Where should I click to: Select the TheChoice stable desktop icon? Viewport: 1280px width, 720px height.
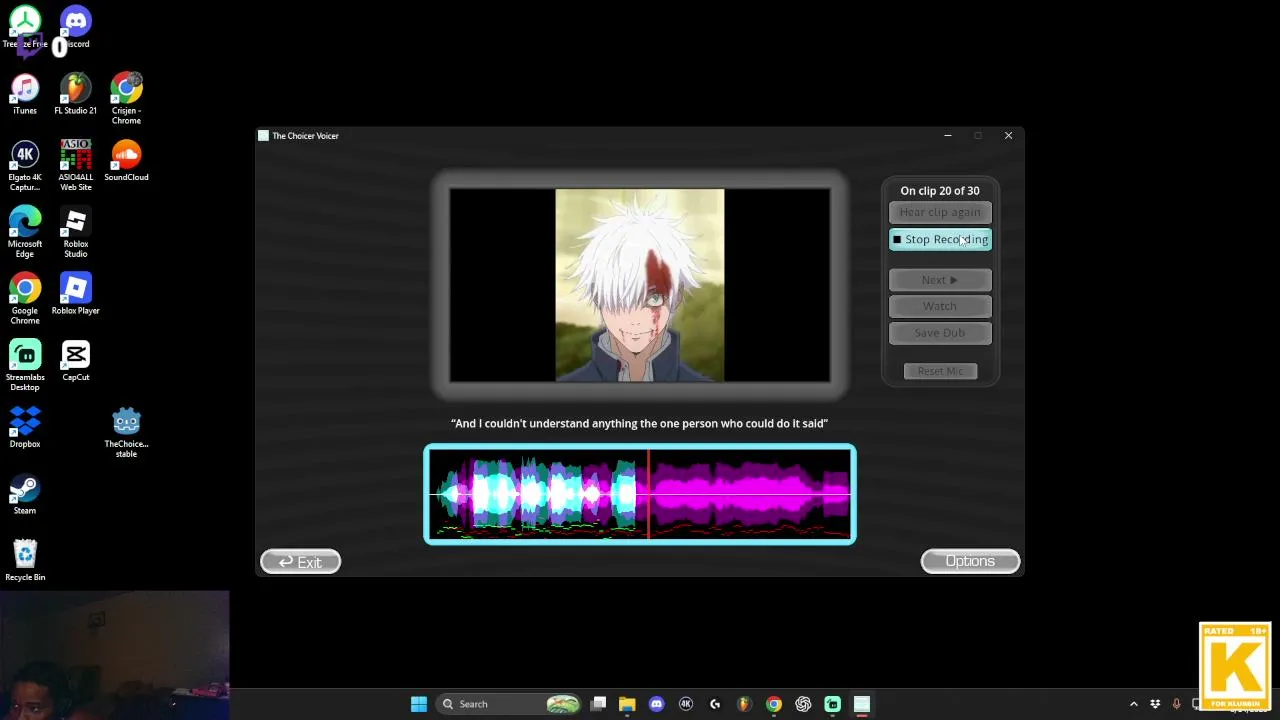pyautogui.click(x=126, y=432)
